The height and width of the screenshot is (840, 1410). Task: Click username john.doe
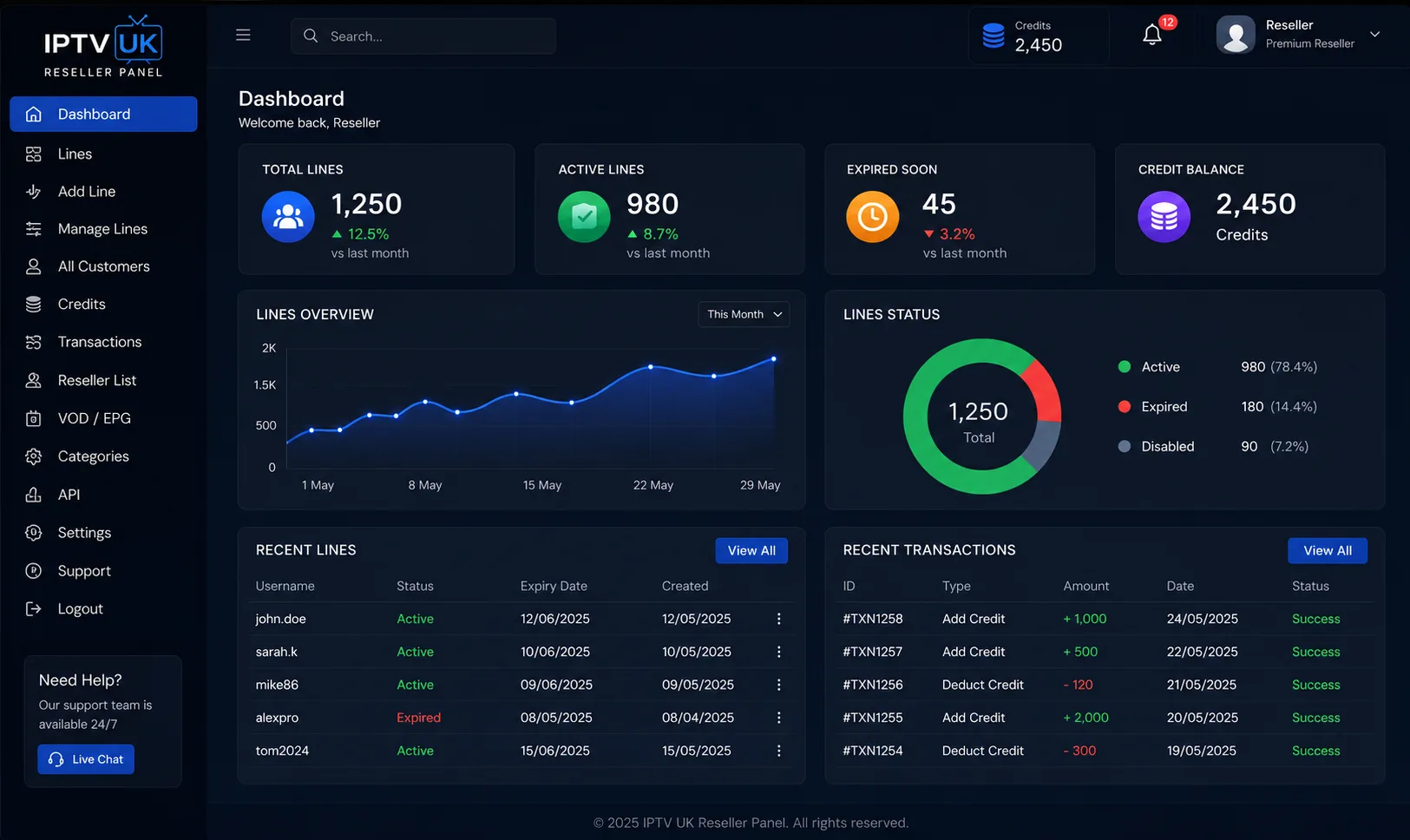280,619
